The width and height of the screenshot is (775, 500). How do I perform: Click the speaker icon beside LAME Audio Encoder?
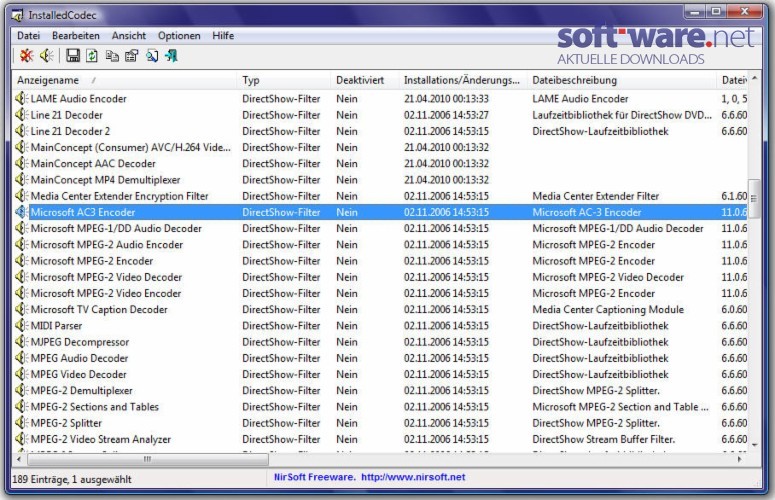click(x=21, y=98)
